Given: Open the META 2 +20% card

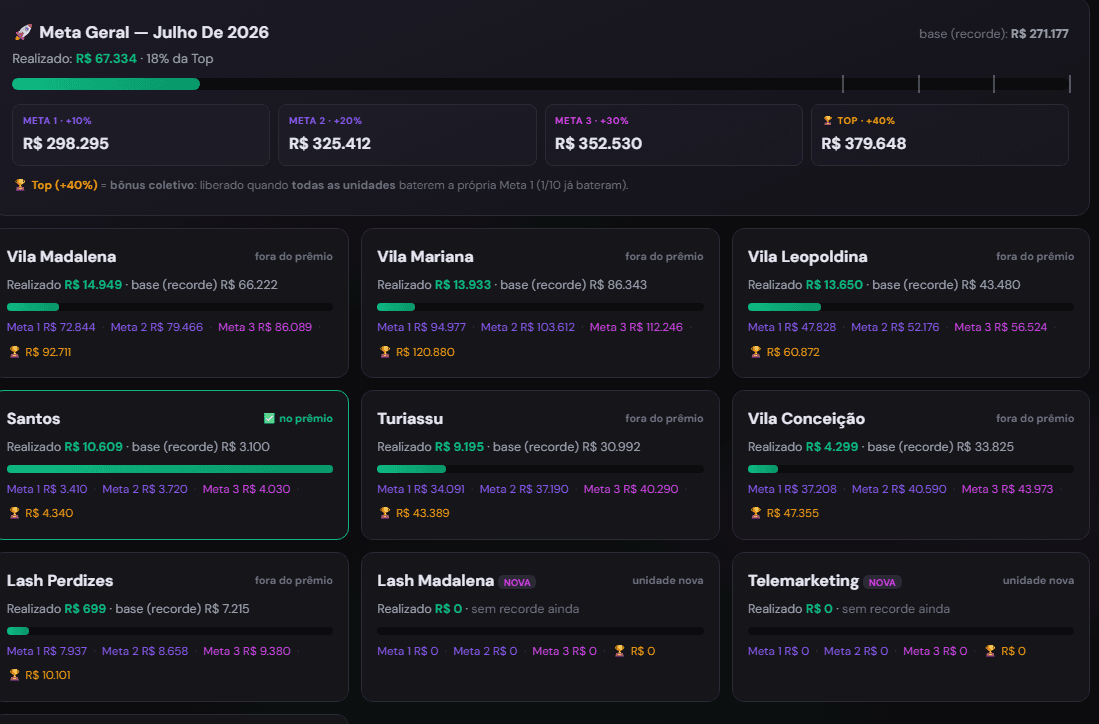Looking at the screenshot, I should [x=407, y=135].
